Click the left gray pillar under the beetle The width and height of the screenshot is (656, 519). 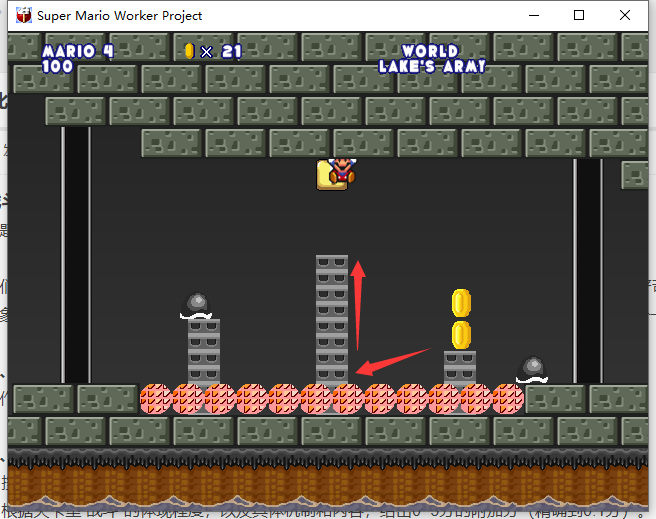[204, 351]
